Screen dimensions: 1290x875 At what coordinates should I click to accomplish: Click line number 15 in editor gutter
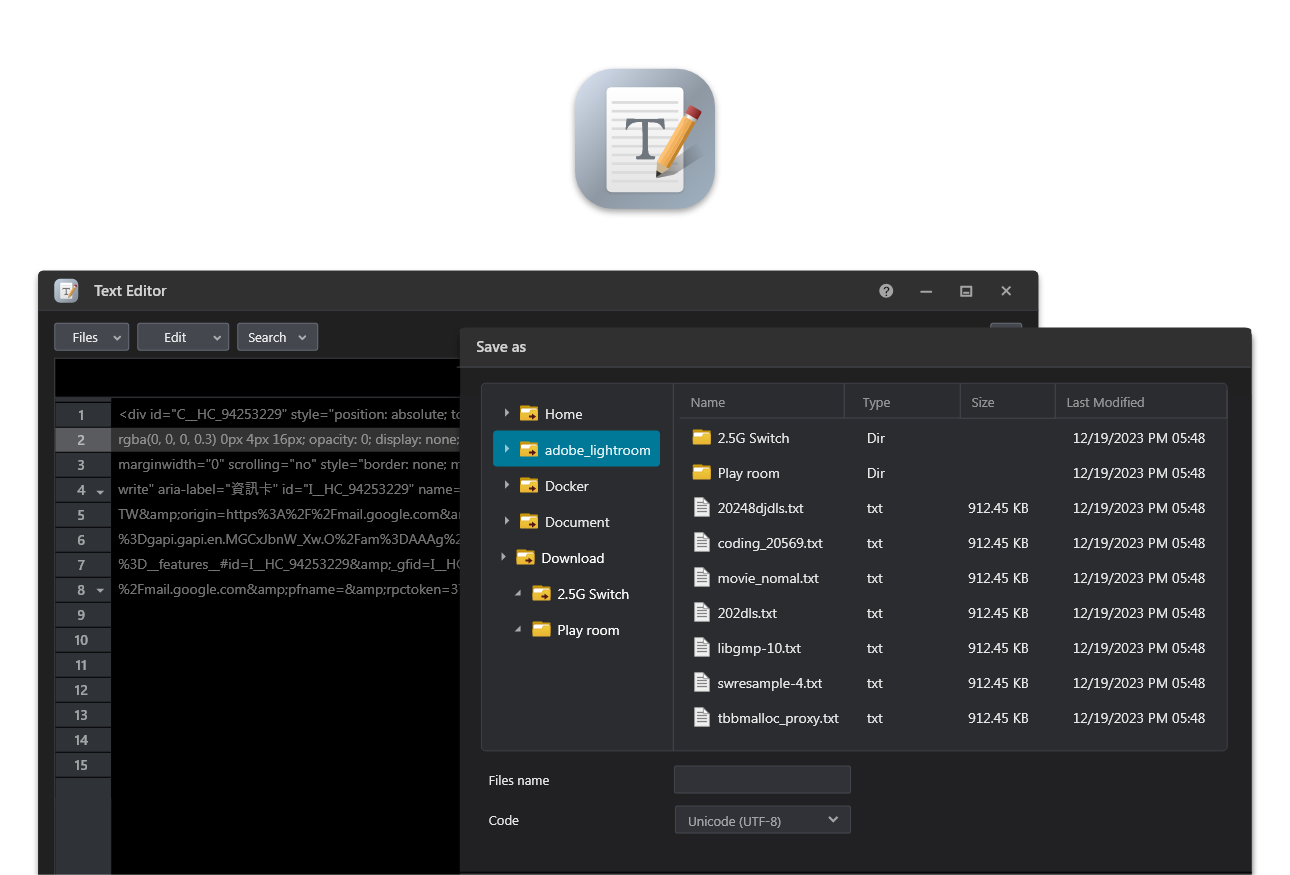click(x=81, y=765)
